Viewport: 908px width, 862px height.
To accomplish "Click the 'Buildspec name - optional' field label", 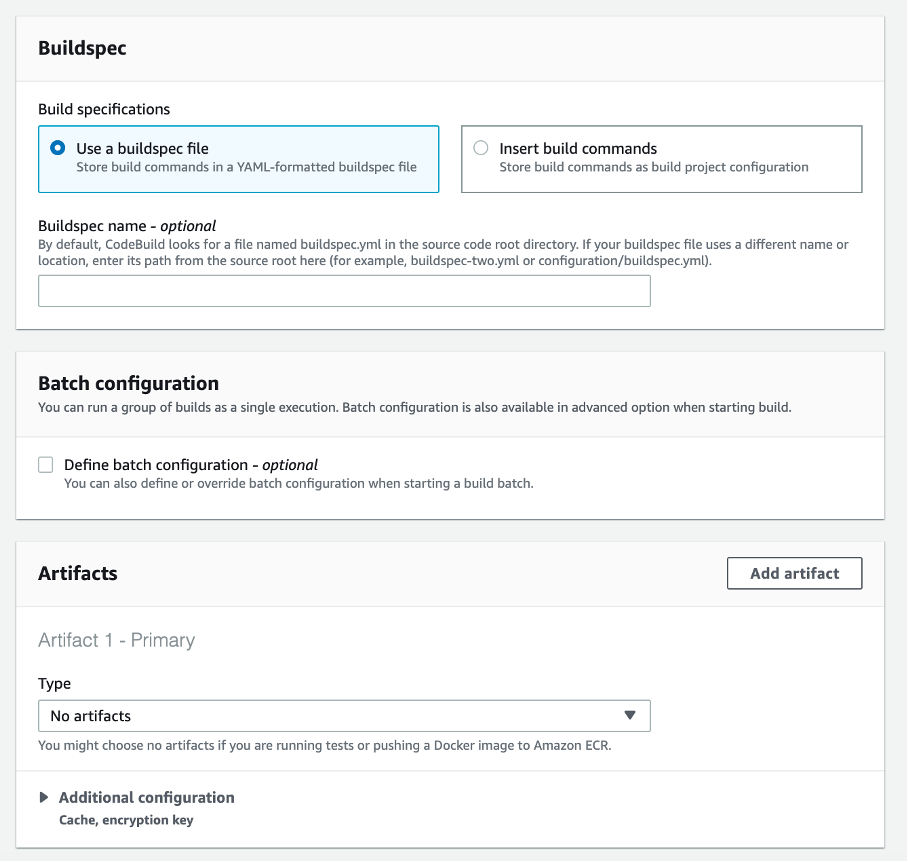I will coord(127,226).
